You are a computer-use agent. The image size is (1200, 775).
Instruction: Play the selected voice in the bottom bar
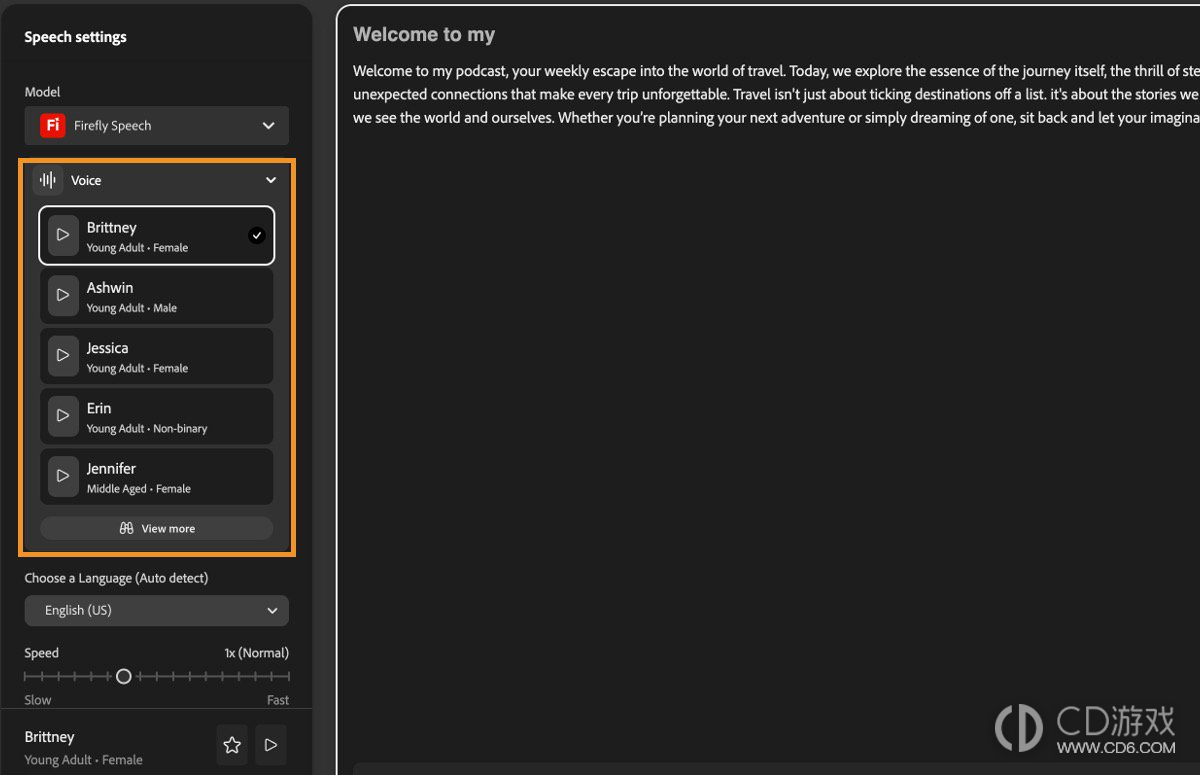(270, 745)
